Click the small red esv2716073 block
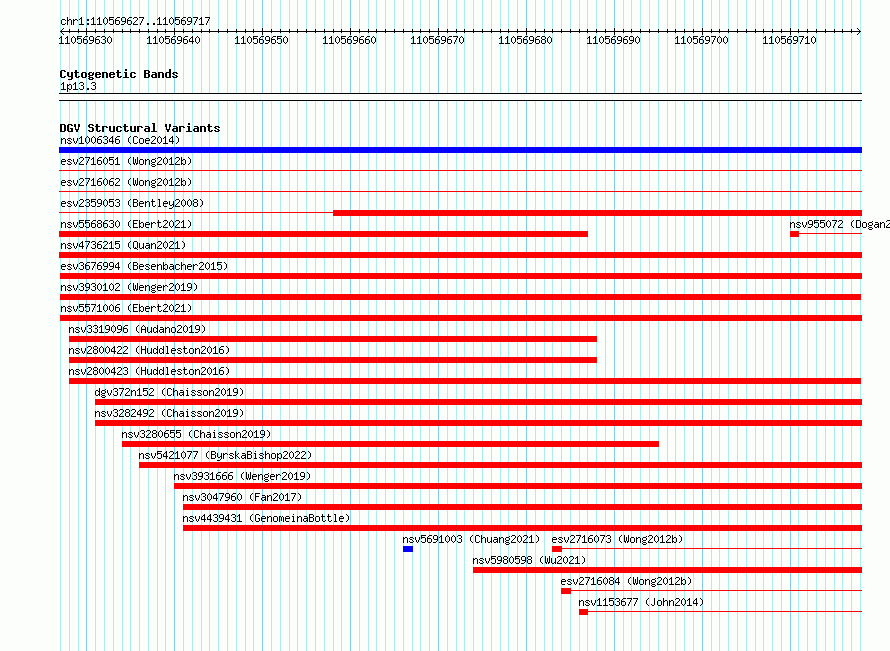 tap(557, 549)
